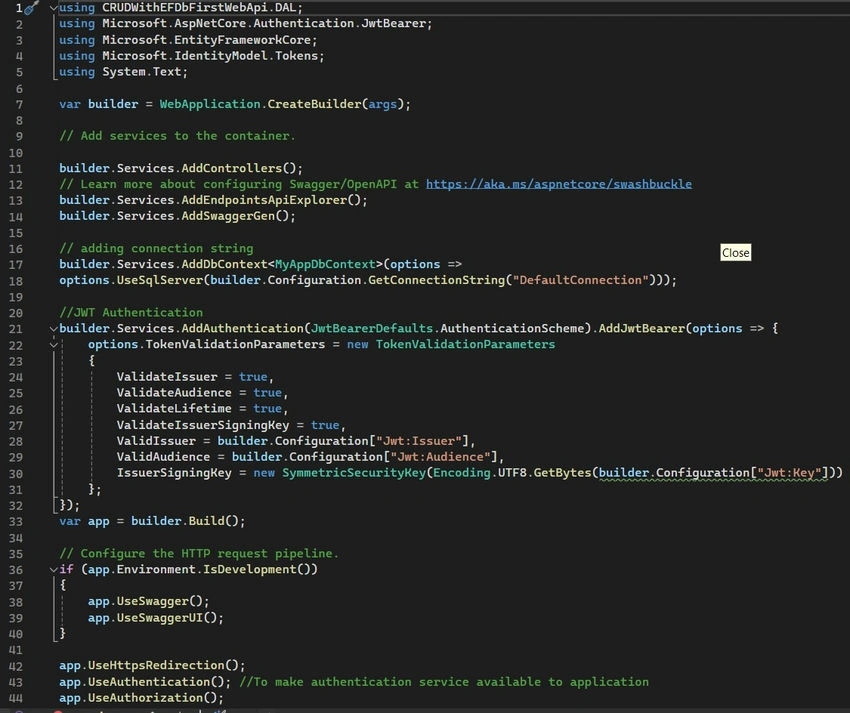Select line number 44 in the gutter
The image size is (850, 713).
coord(16,698)
